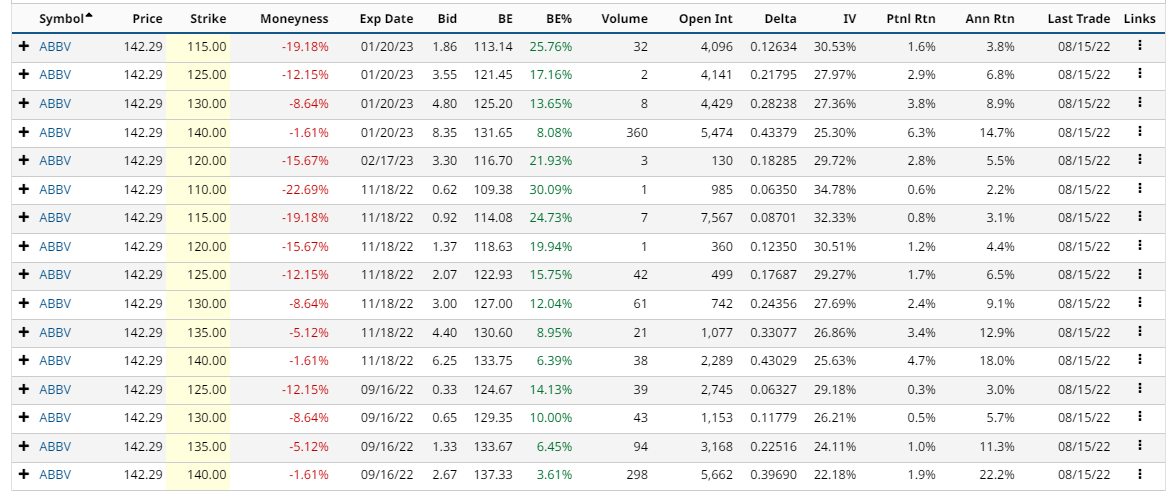The height and width of the screenshot is (500, 1174).
Task: Sort by the Exp Date column header
Action: (x=386, y=18)
